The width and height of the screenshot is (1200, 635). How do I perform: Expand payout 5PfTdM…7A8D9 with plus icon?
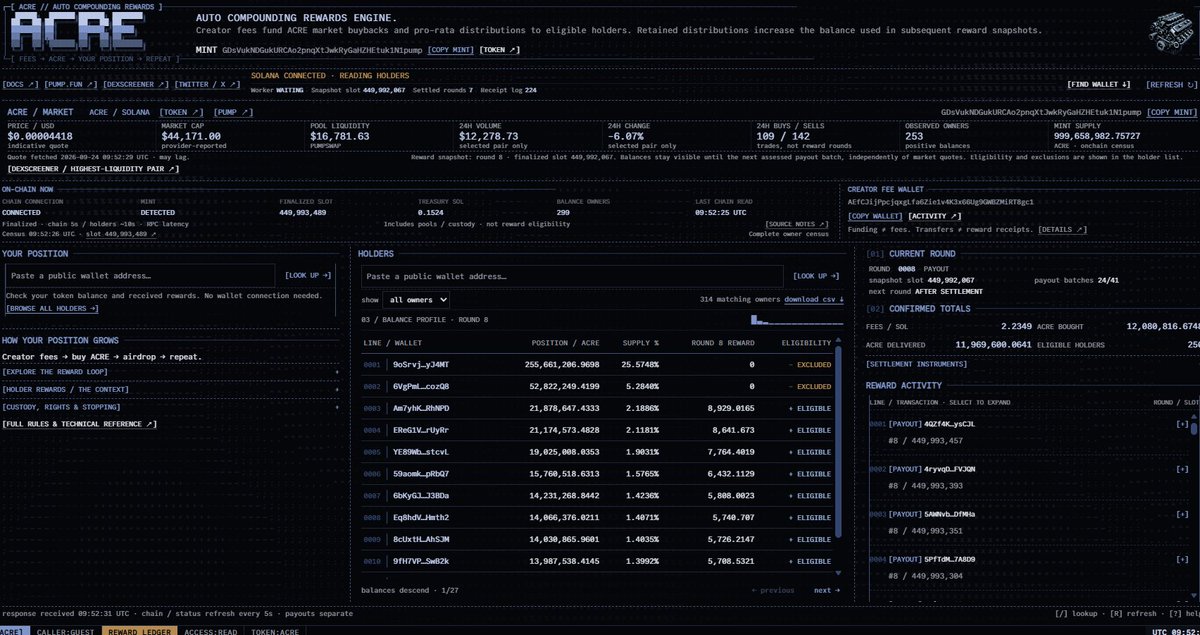1182,559
